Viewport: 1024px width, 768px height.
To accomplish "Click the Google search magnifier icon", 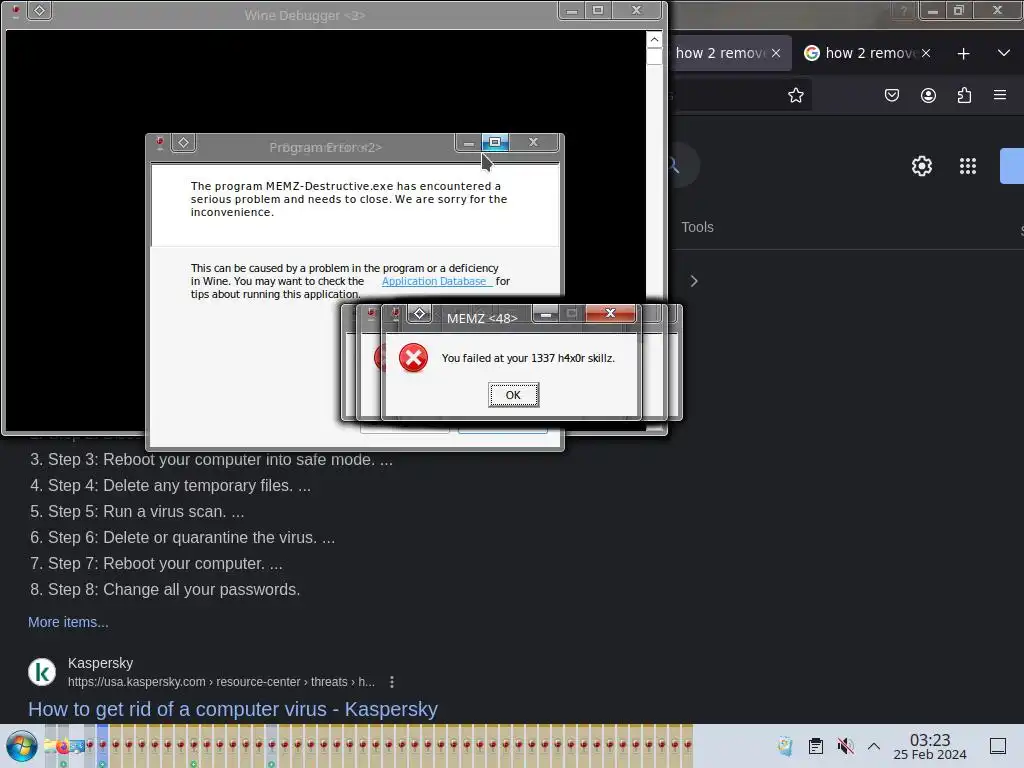I will click(x=674, y=166).
